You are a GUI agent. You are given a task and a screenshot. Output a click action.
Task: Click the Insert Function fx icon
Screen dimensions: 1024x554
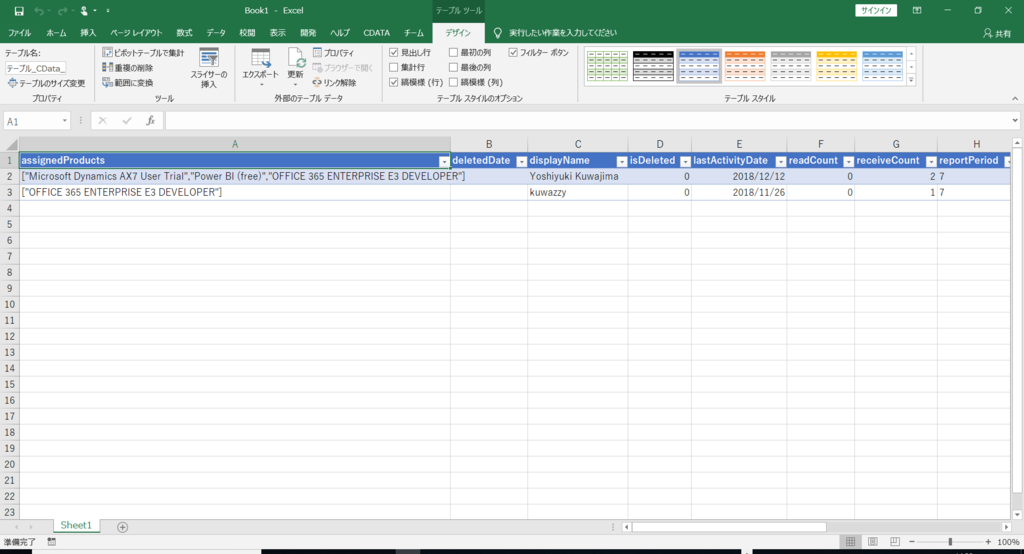tap(150, 121)
